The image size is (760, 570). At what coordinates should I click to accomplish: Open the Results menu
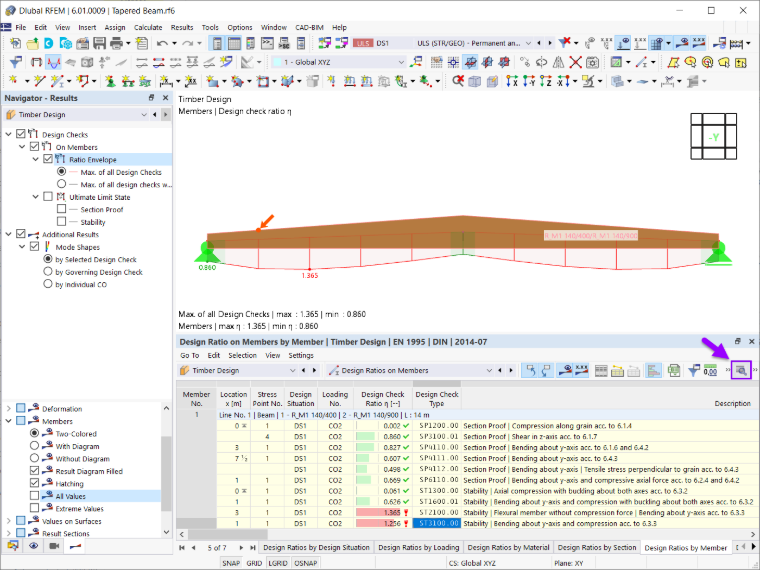click(182, 28)
